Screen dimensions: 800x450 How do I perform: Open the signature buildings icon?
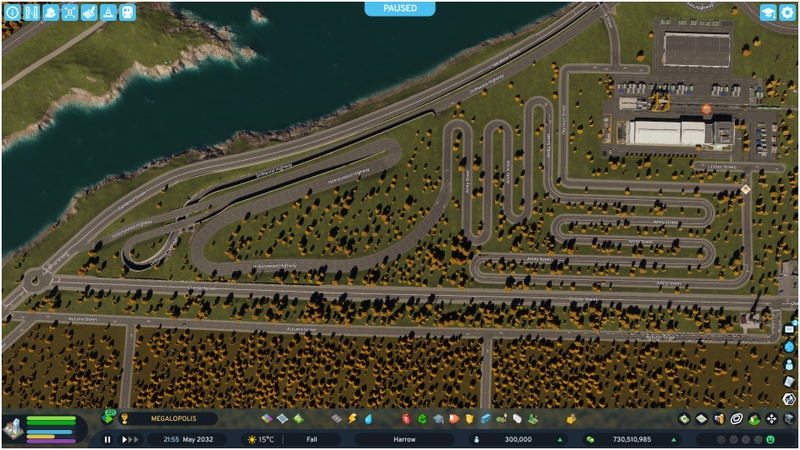pos(298,419)
